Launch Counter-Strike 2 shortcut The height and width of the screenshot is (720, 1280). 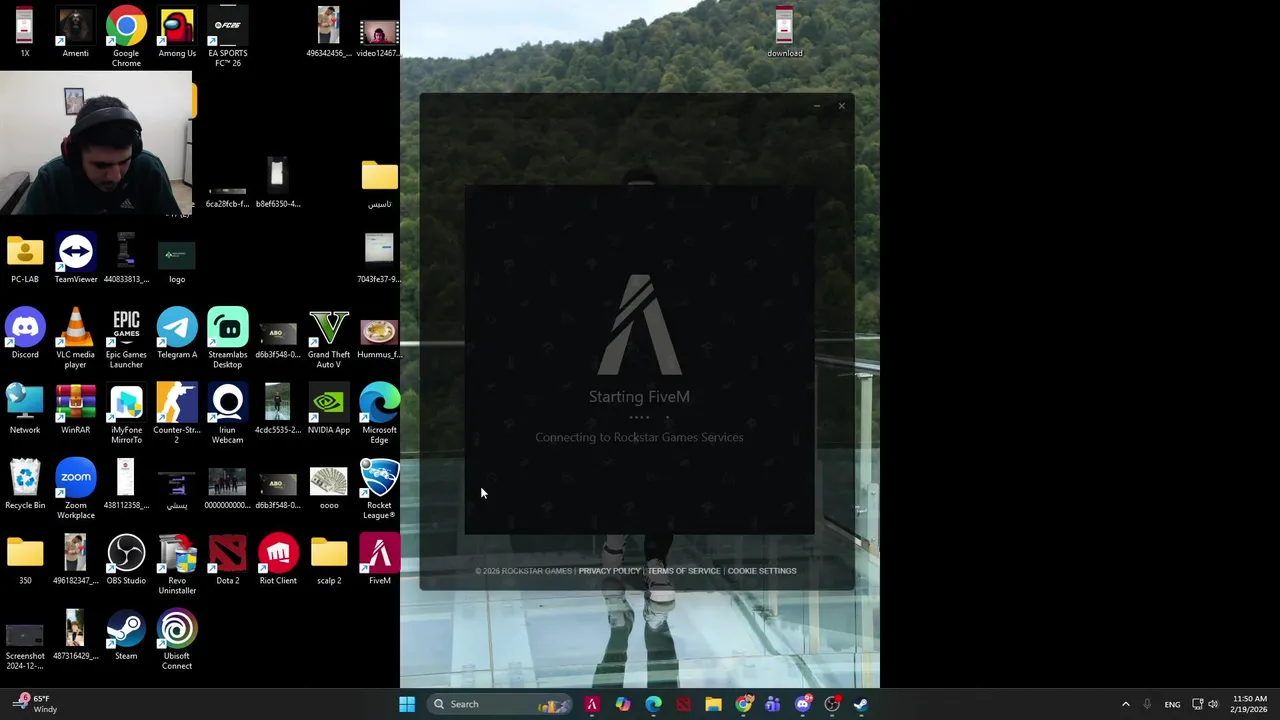point(177,414)
